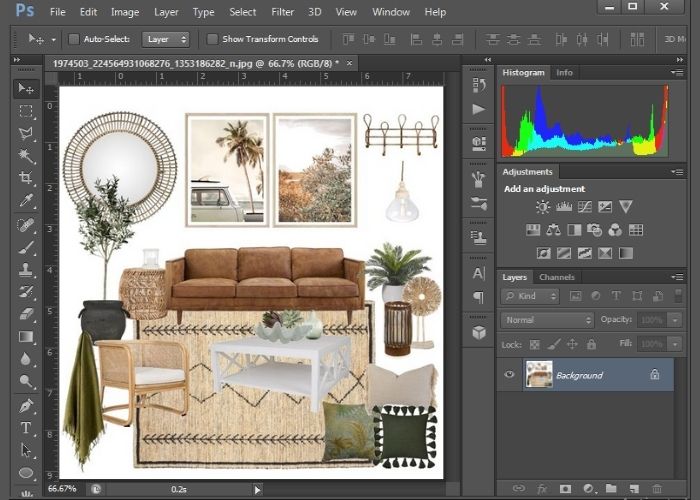This screenshot has height=500, width=700.
Task: Select the Move tool in the toolbox
Action: (x=26, y=89)
